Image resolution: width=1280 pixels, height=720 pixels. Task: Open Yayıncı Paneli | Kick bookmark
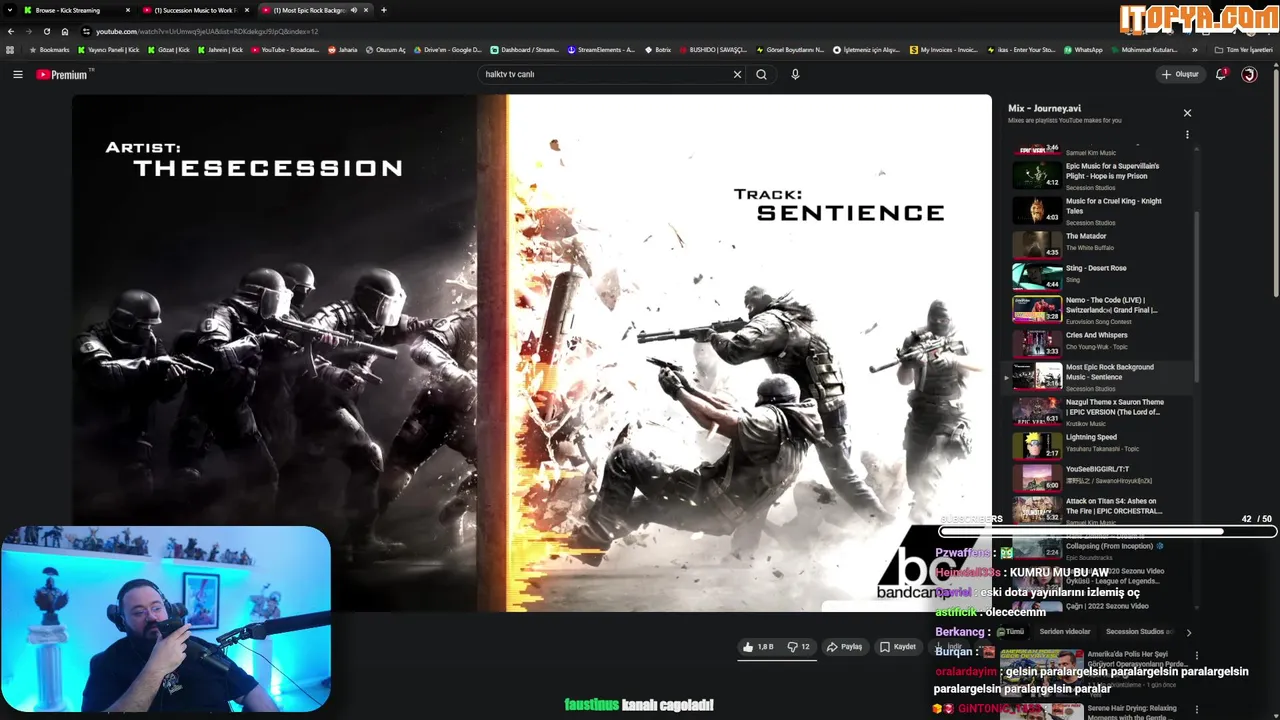coord(109,49)
